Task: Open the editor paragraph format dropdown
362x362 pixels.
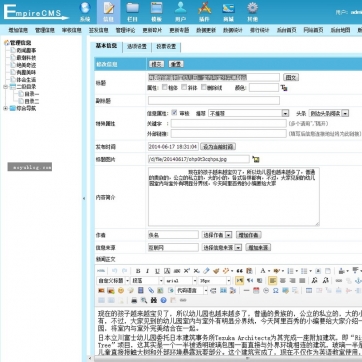Action: [147, 281]
